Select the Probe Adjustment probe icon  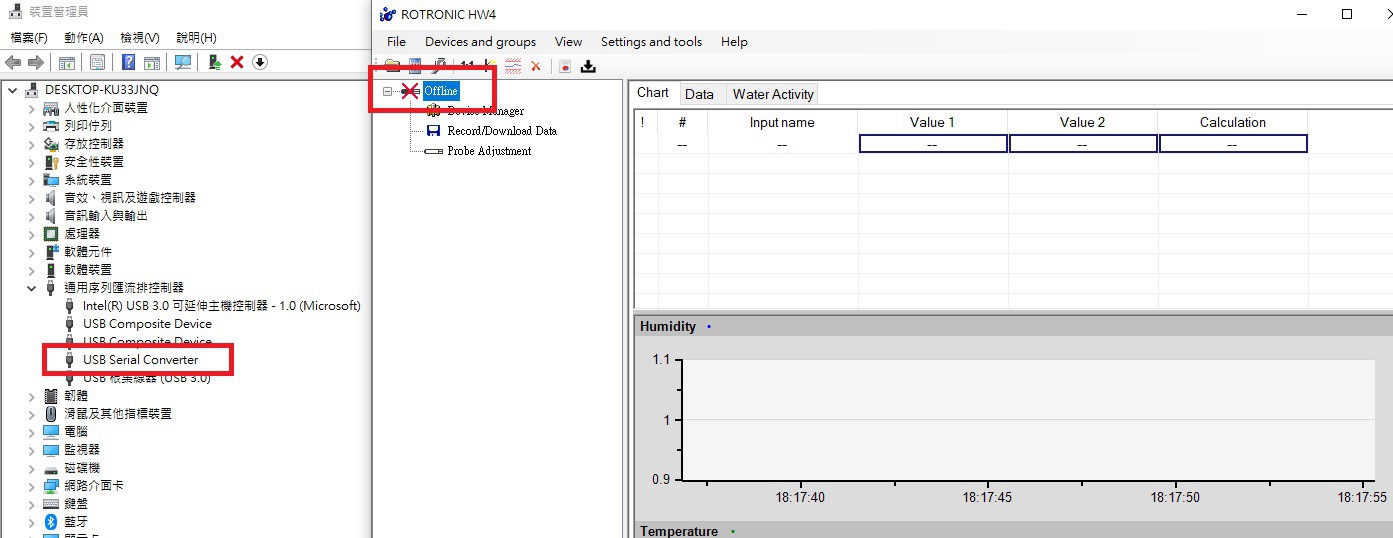click(434, 151)
